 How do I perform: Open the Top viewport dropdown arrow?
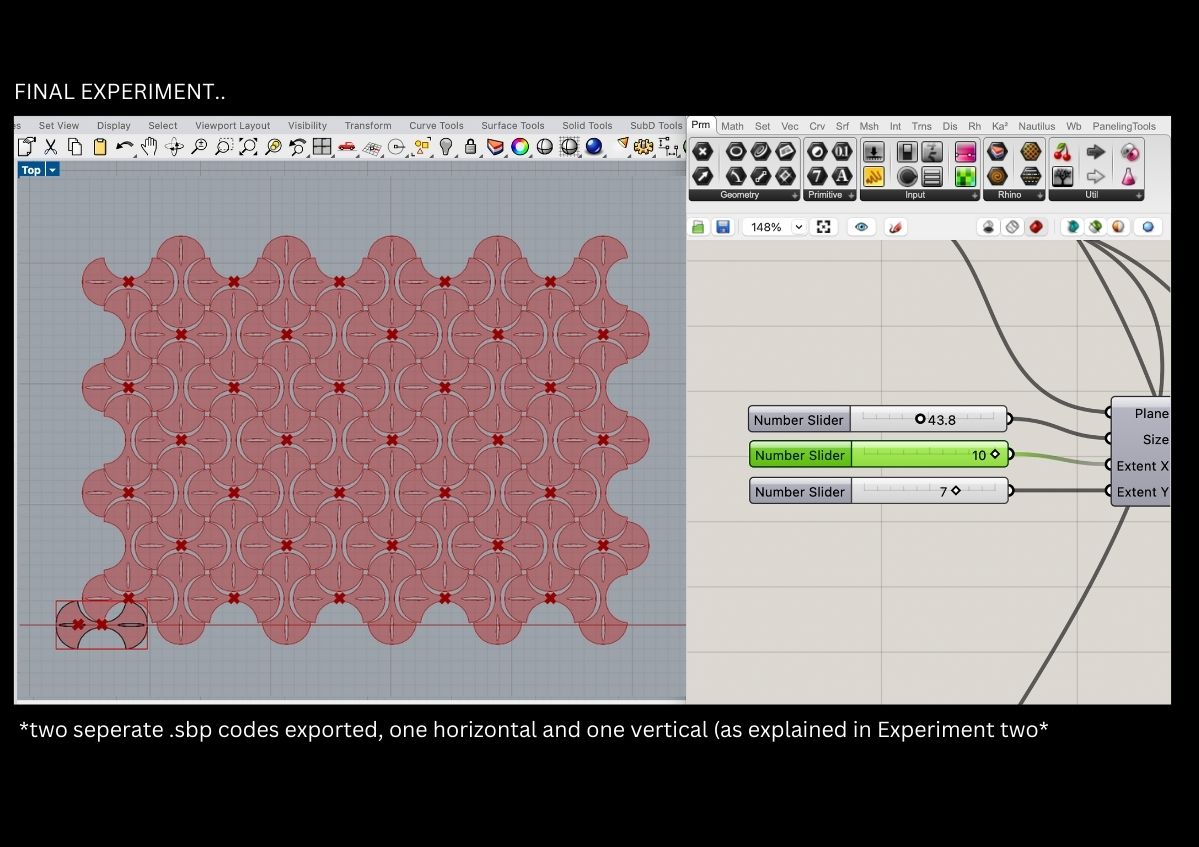coord(53,170)
